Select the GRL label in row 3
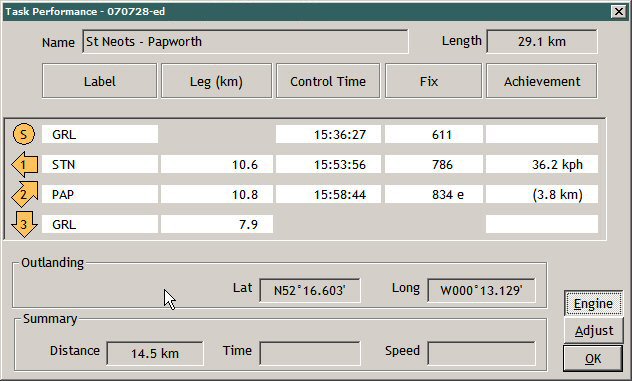The image size is (632, 381). [x=100, y=224]
